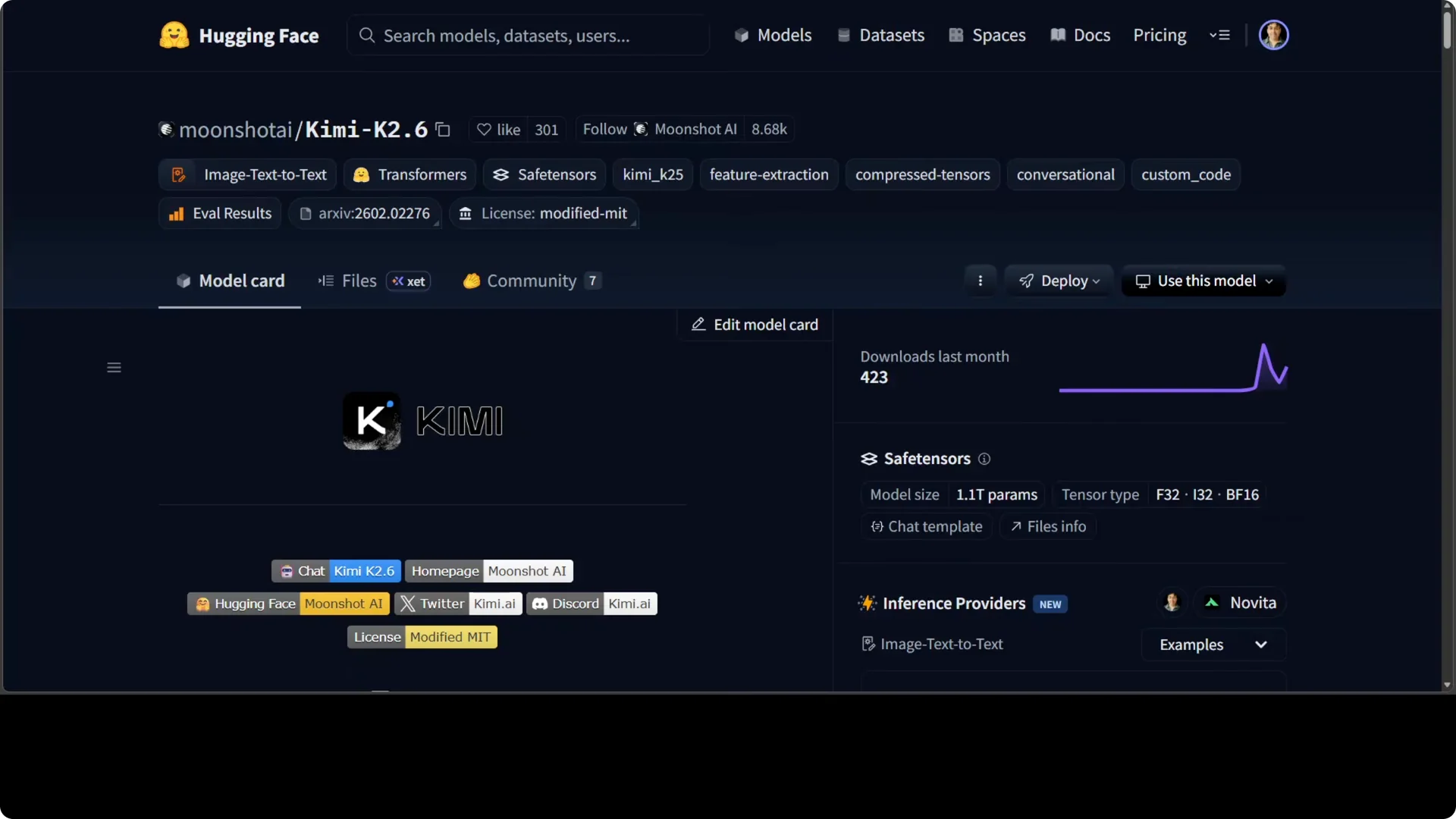Click the moonshotai organization name

235,130
